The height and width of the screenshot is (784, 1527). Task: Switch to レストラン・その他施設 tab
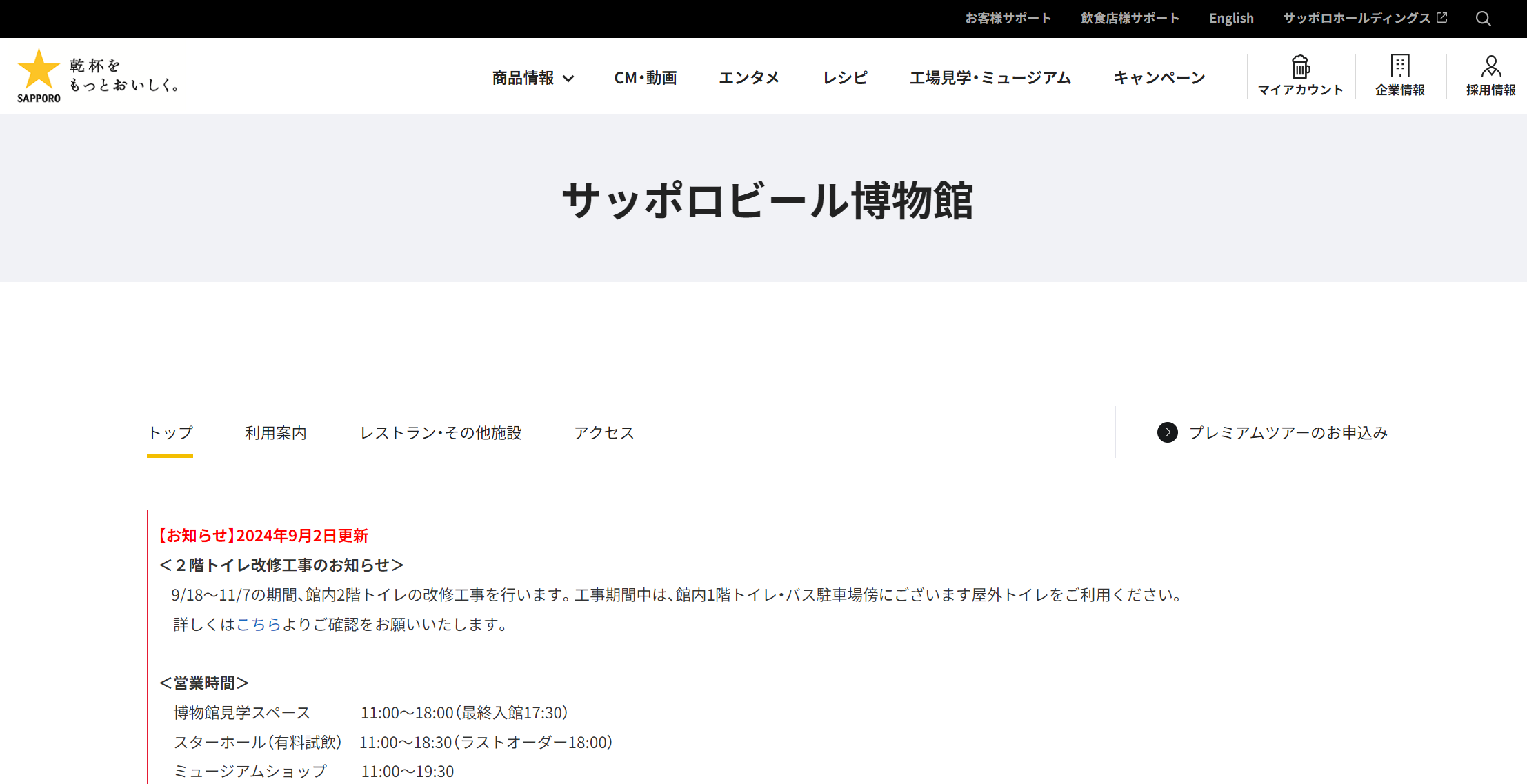pos(441,432)
